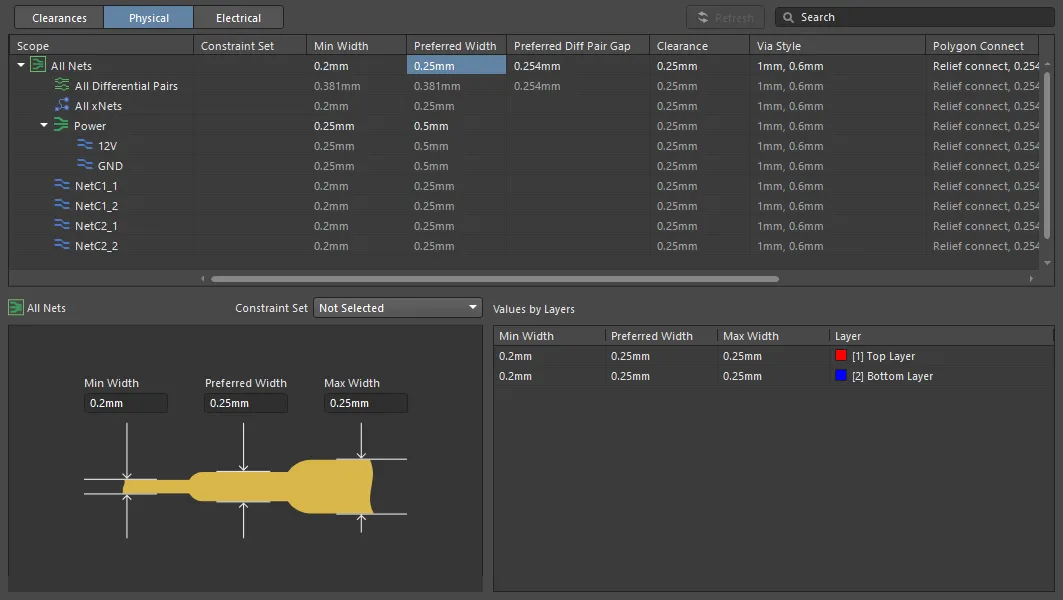
Task: Click the Min Width cell for All Differential Pairs
Action: [x=356, y=86]
